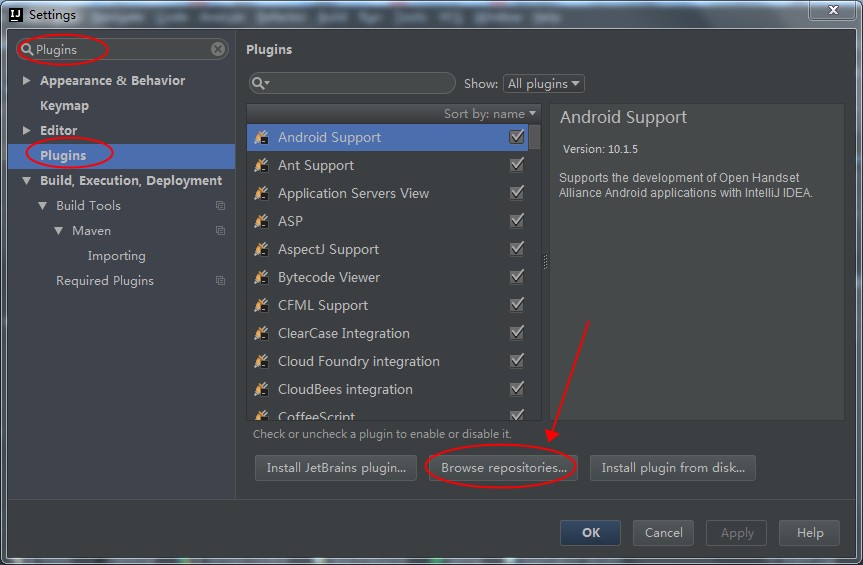
Task: Click the plugins search input field
Action: tap(352, 84)
